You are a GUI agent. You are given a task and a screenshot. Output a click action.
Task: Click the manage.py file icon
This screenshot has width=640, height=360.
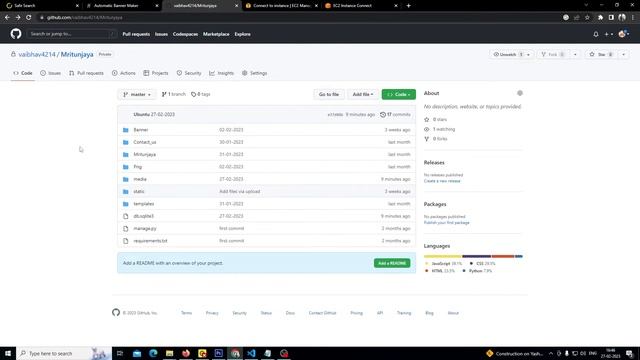point(126,229)
